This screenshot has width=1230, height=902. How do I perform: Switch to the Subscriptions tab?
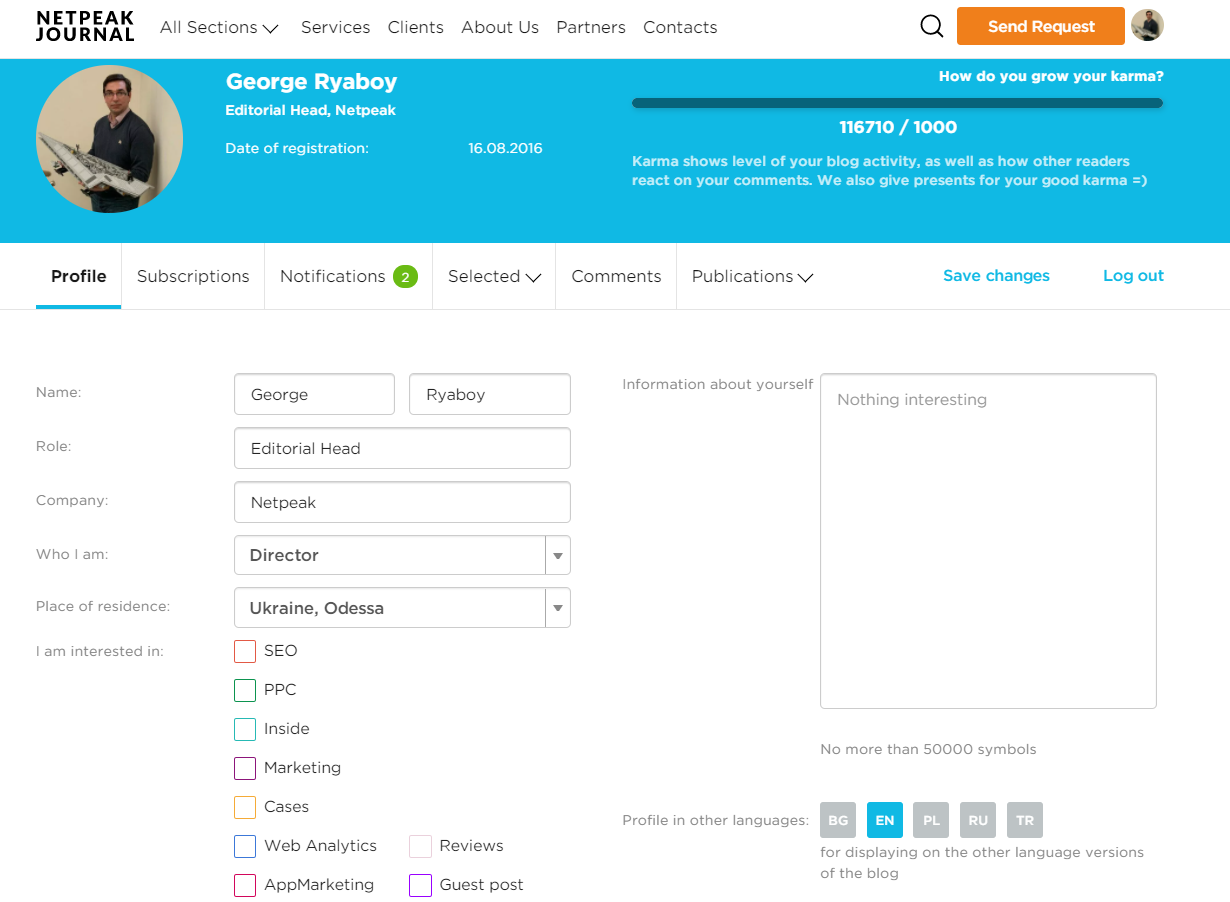point(193,276)
